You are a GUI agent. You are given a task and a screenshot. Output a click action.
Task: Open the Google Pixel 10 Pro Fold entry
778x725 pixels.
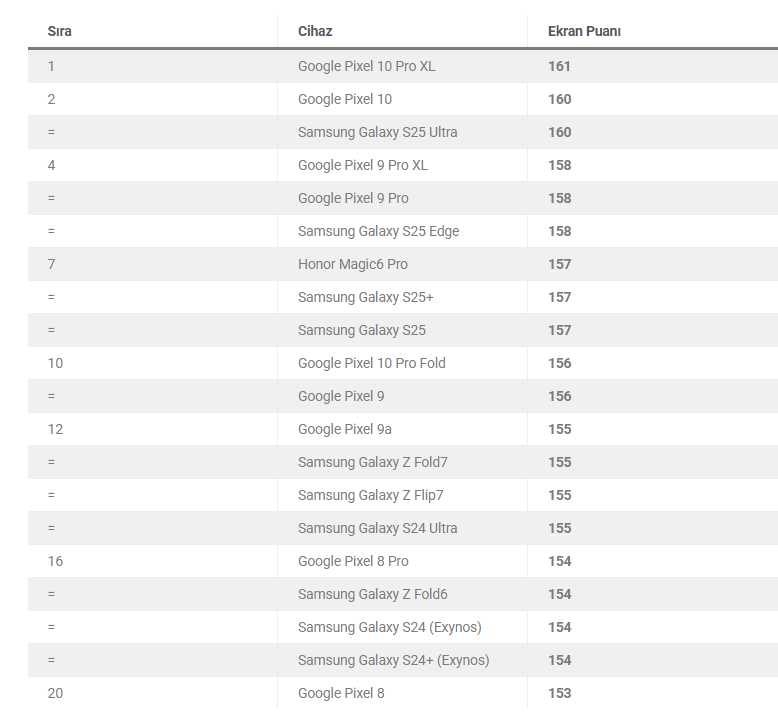371,363
